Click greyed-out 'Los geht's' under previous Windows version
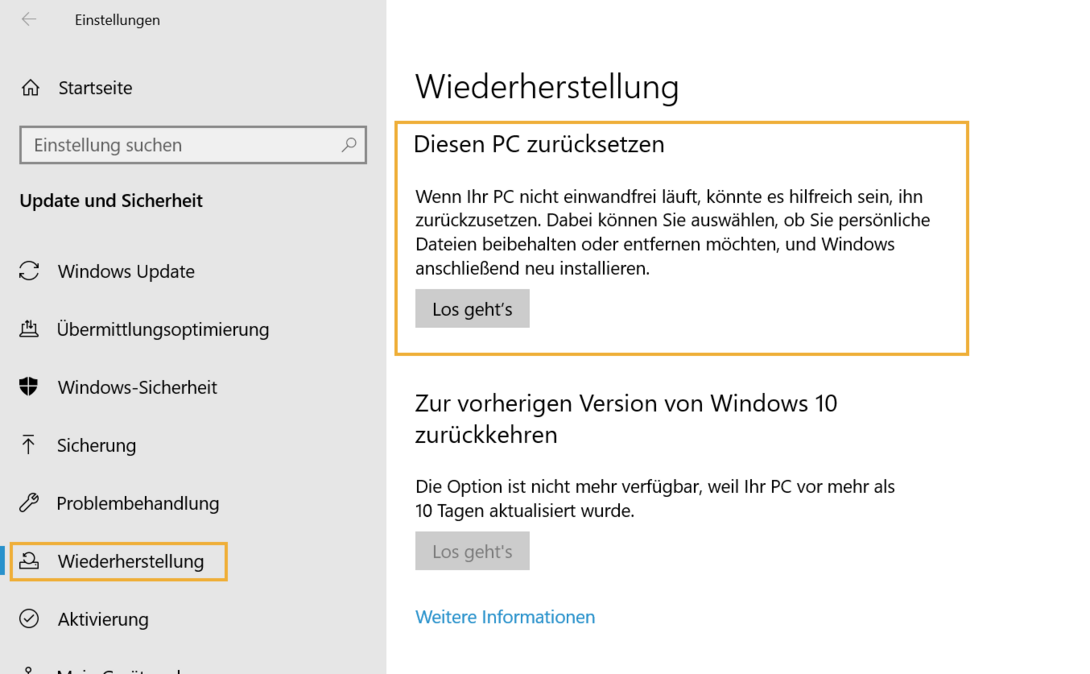Image resolution: width=1090 pixels, height=674 pixels. click(472, 551)
